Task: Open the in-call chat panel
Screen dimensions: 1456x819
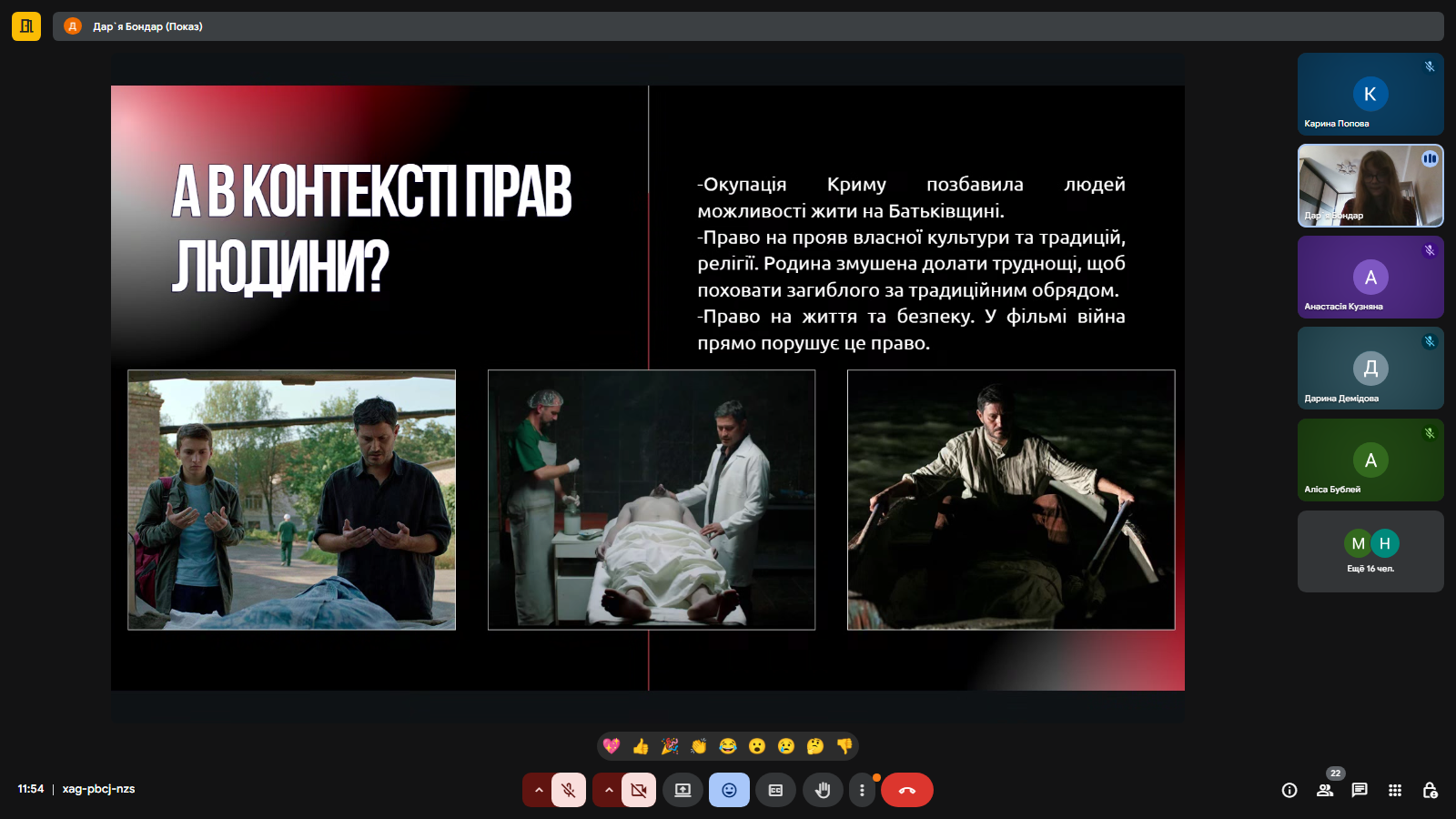Action: (1360, 790)
